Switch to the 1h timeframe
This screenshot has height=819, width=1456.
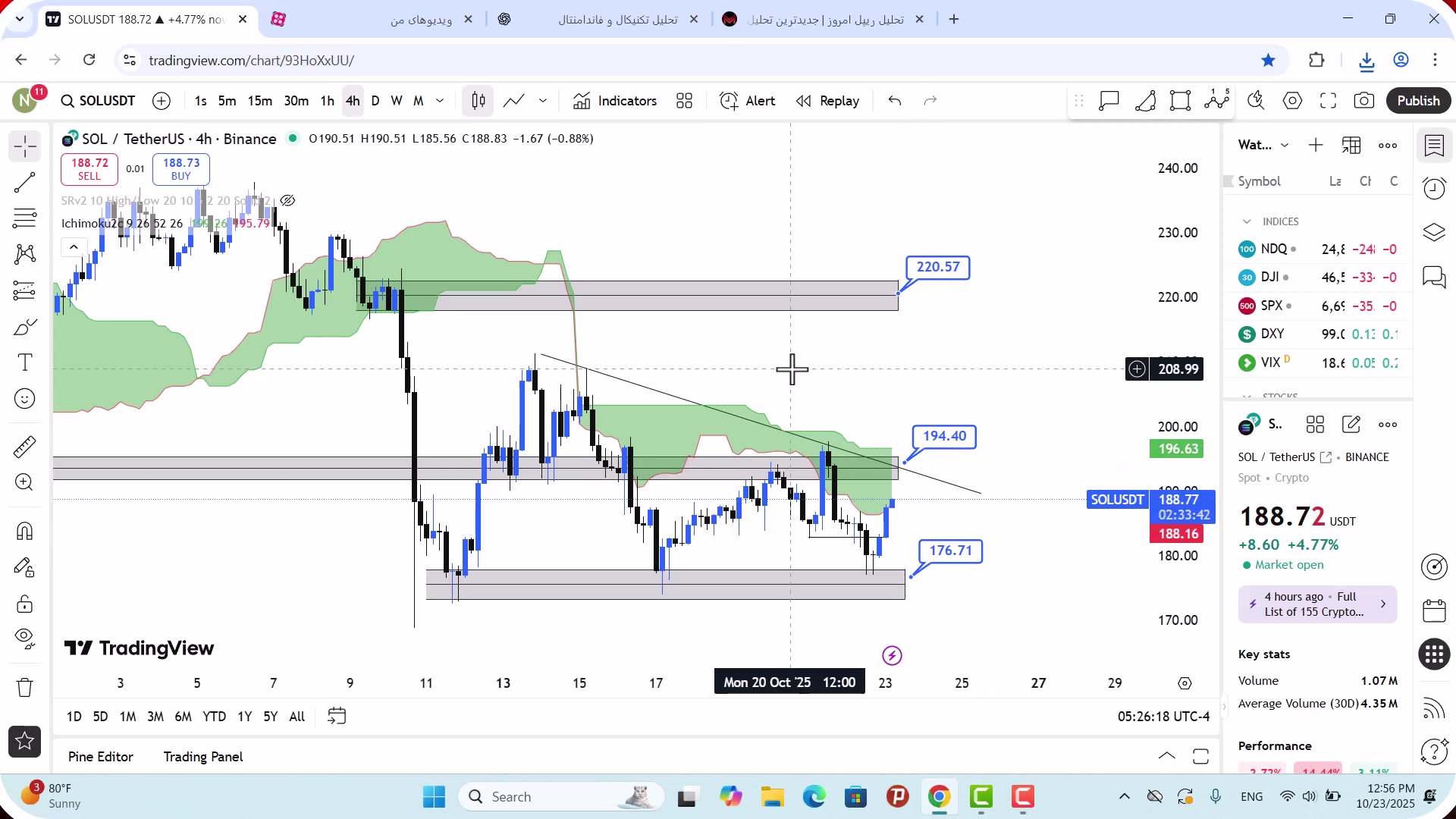pos(327,101)
